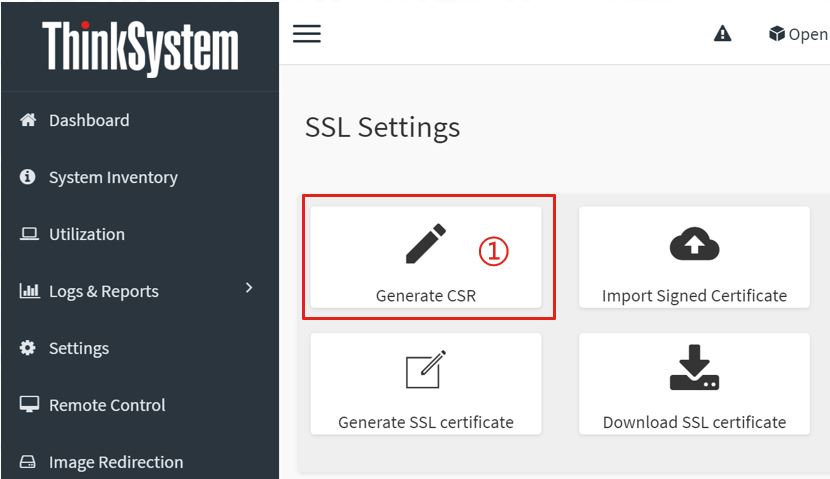The image size is (830, 479).
Task: Click the ThinkSystem logo
Action: [x=140, y=48]
